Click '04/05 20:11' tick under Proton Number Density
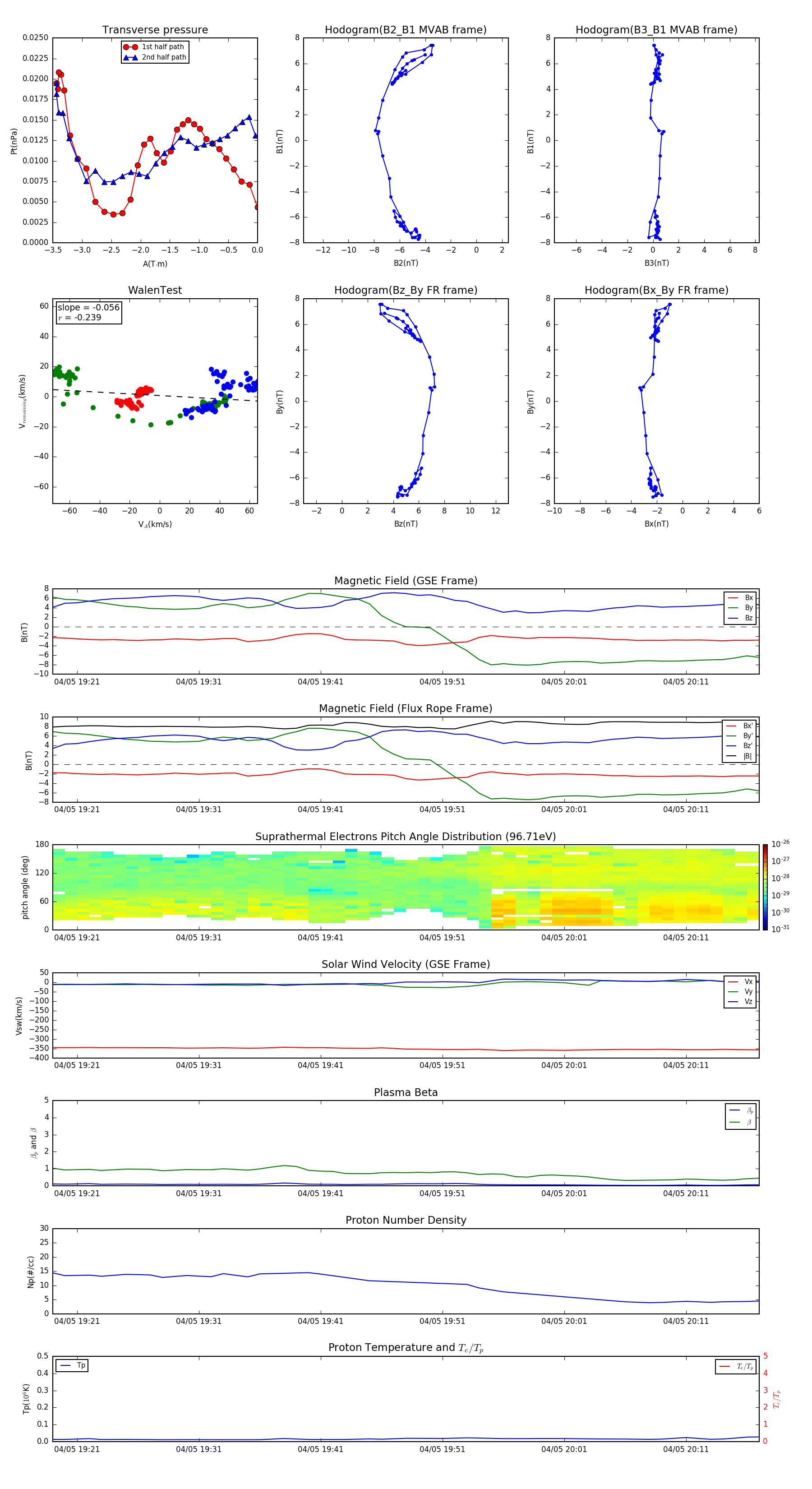This screenshot has width=812, height=1489. (x=686, y=1321)
